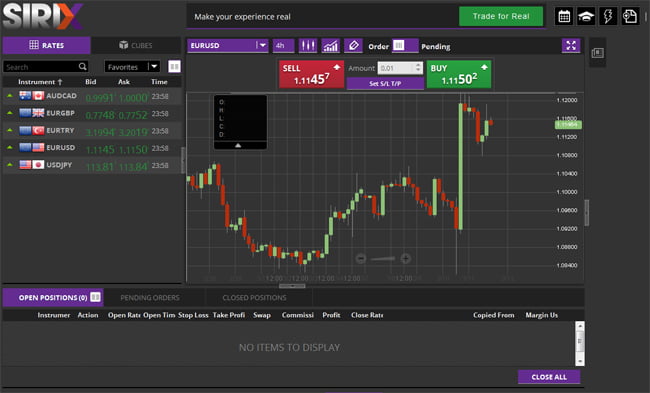This screenshot has width=650, height=393.
Task: Open the chart type candlestick icon
Action: click(x=308, y=46)
